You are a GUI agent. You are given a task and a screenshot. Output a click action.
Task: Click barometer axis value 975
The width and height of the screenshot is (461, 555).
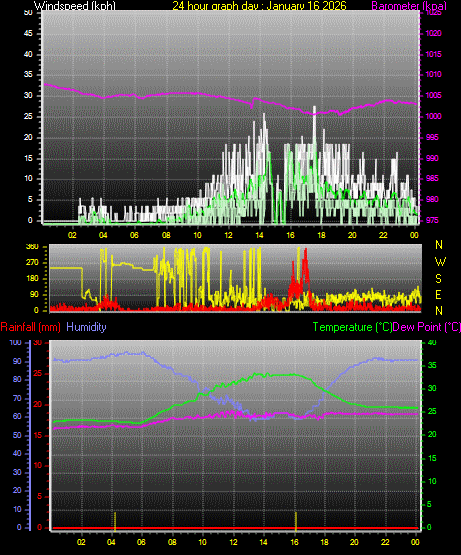pos(432,220)
